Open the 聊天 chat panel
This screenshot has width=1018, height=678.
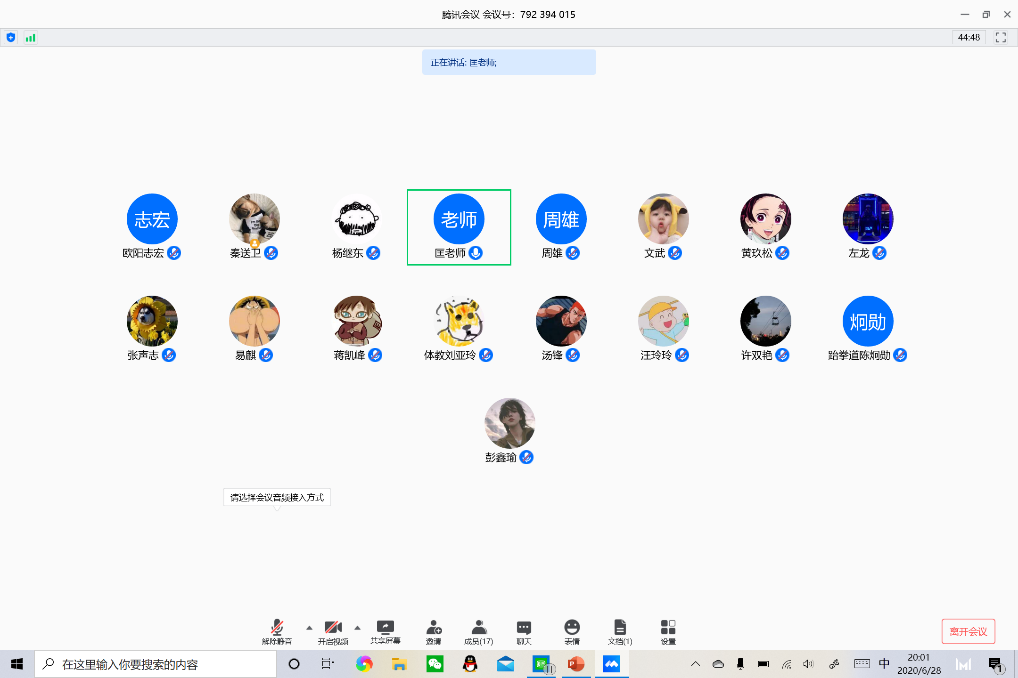[x=523, y=631]
